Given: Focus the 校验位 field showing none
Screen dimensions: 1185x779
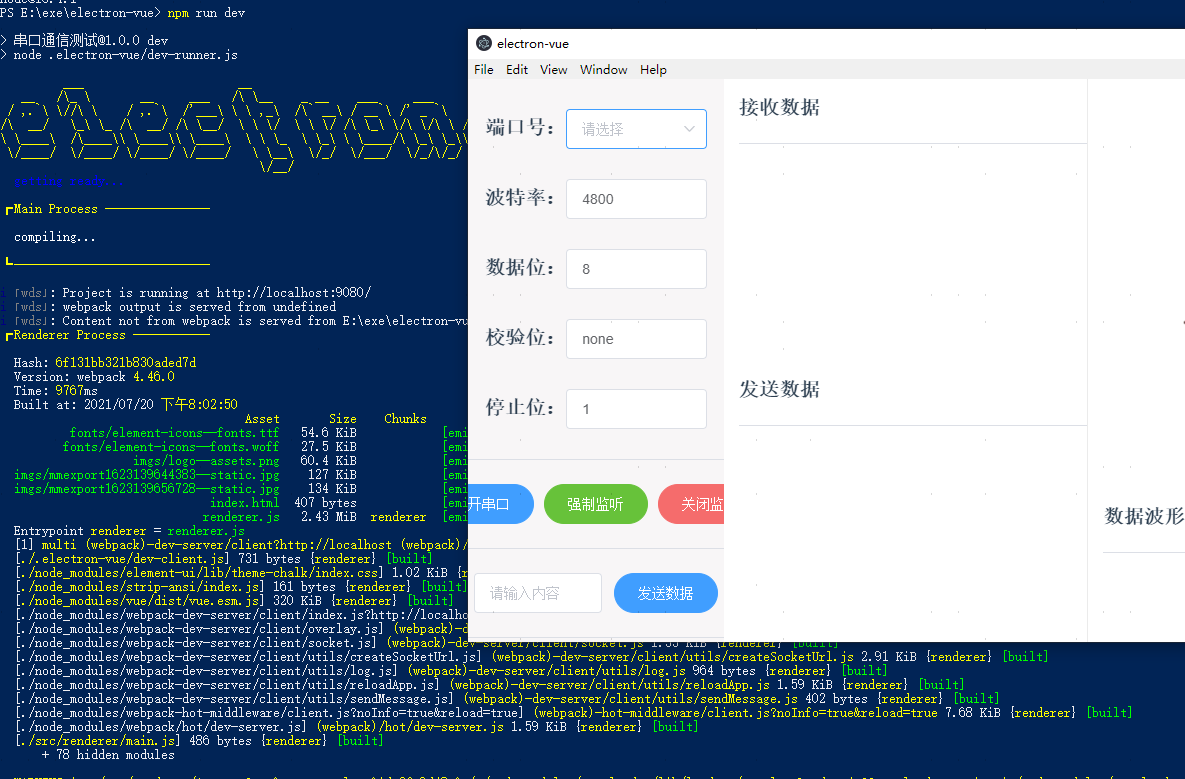Looking at the screenshot, I should point(636,338).
